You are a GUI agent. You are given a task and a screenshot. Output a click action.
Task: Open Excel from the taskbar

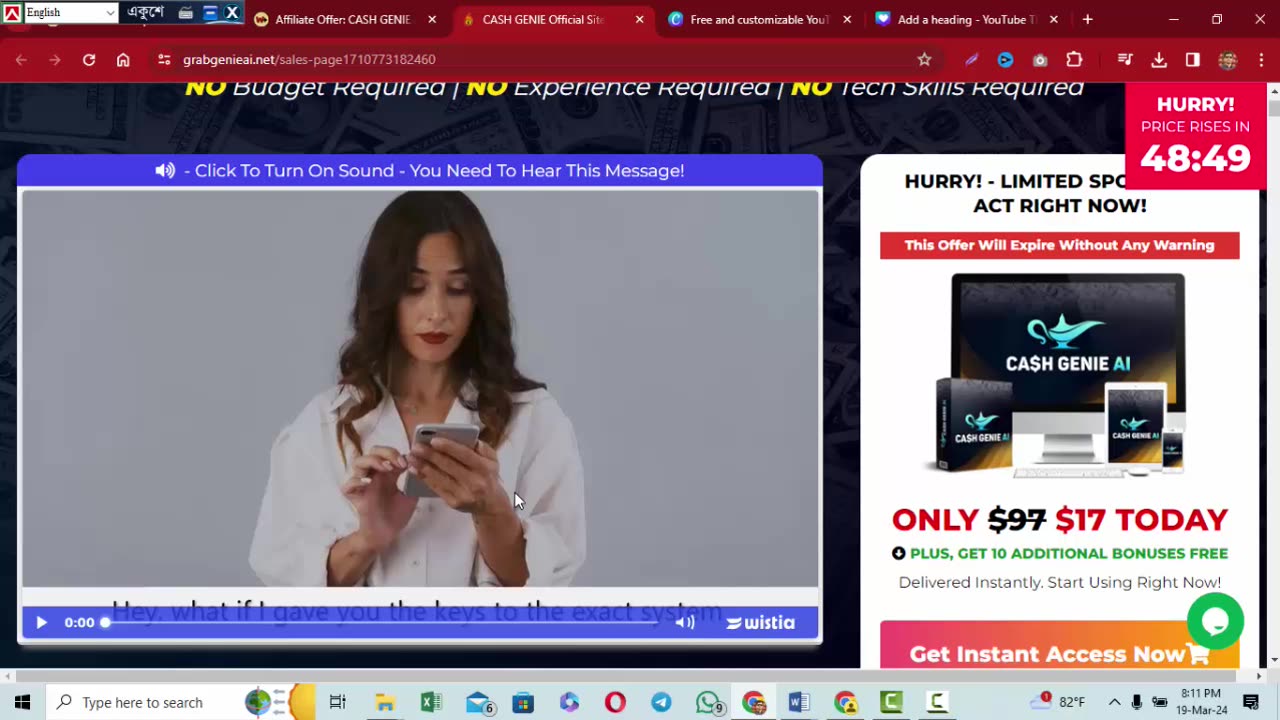pos(431,702)
